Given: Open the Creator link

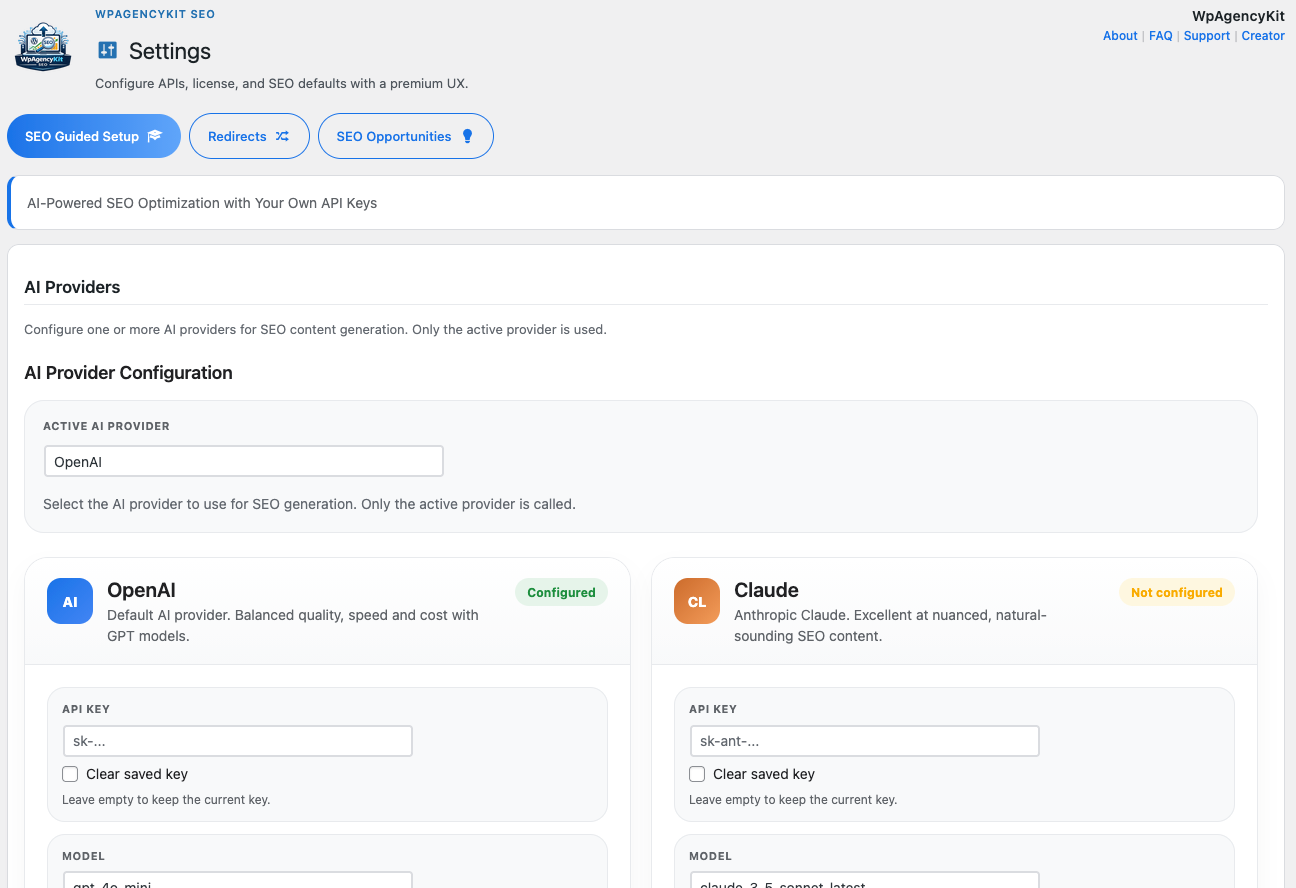Looking at the screenshot, I should (x=1263, y=35).
